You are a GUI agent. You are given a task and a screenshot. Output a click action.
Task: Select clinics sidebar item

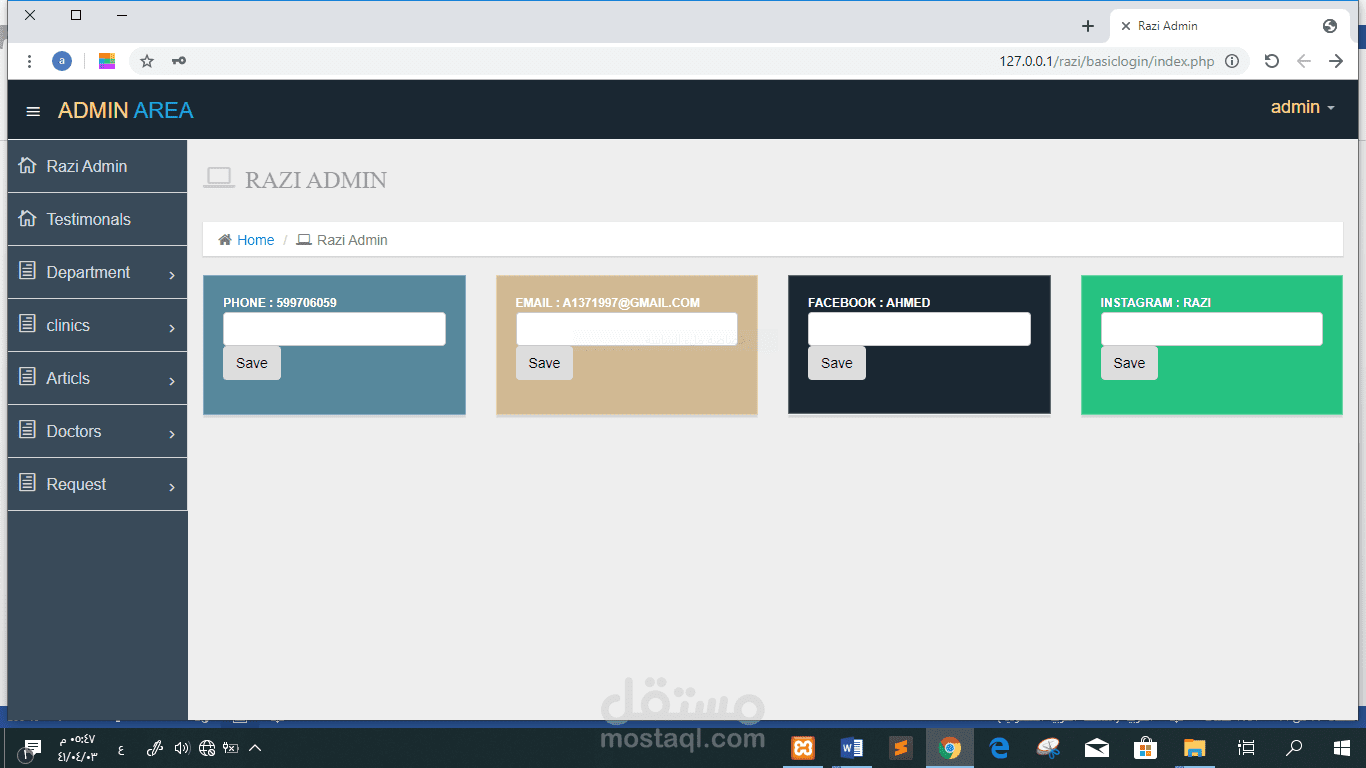(97, 325)
